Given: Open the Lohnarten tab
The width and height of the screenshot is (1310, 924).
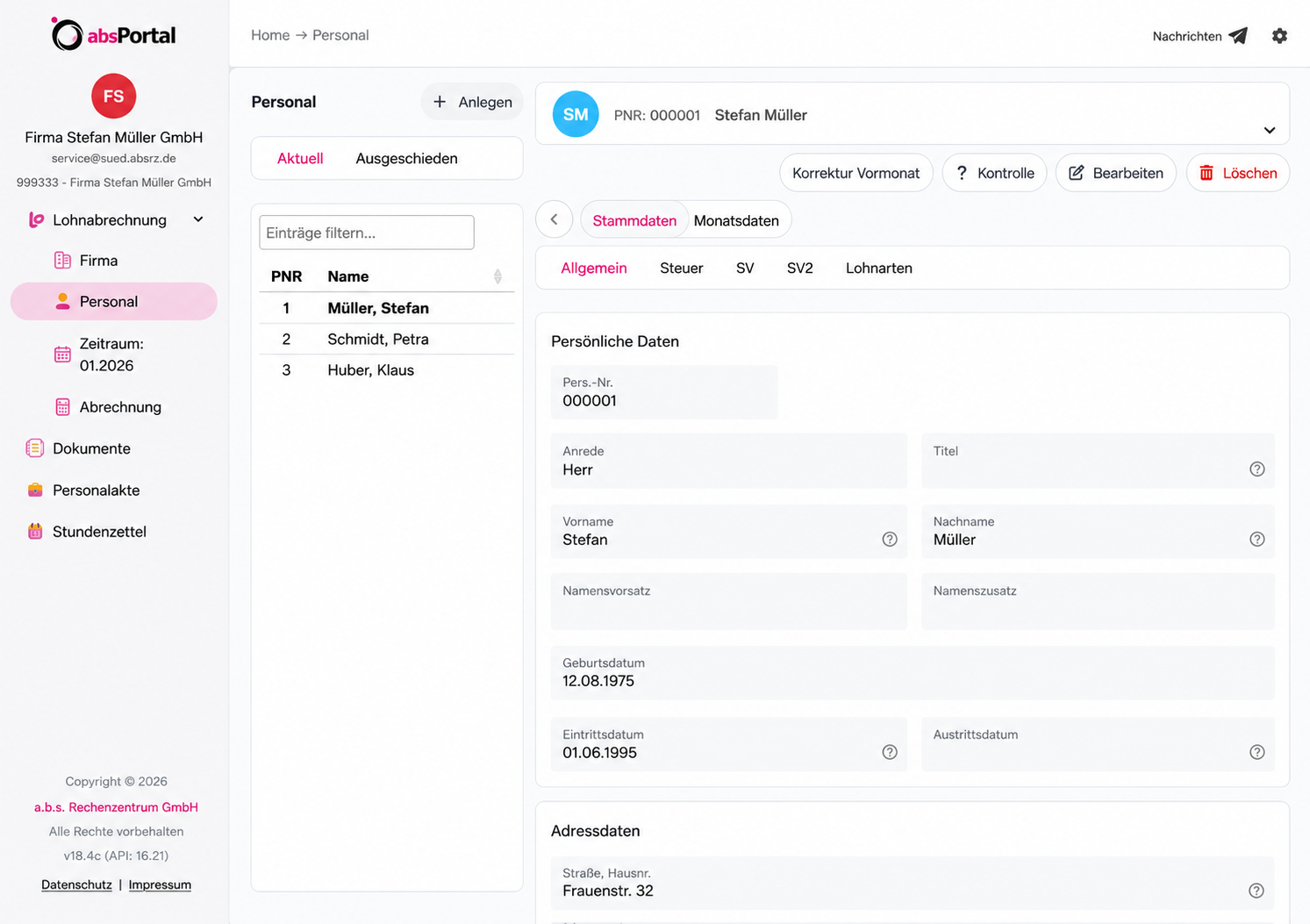Looking at the screenshot, I should pyautogui.click(x=879, y=269).
